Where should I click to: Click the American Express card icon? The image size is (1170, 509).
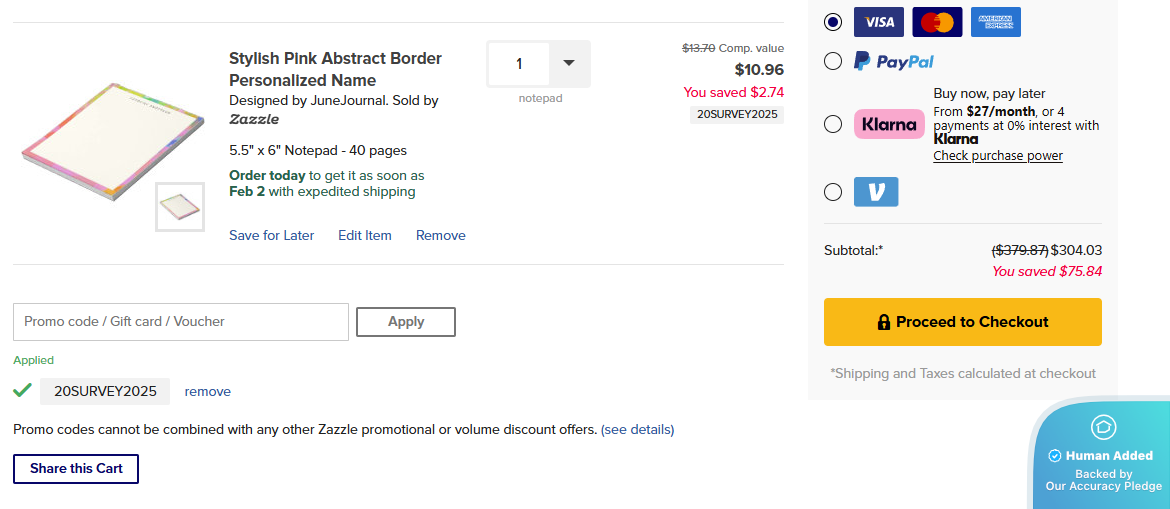(996, 22)
